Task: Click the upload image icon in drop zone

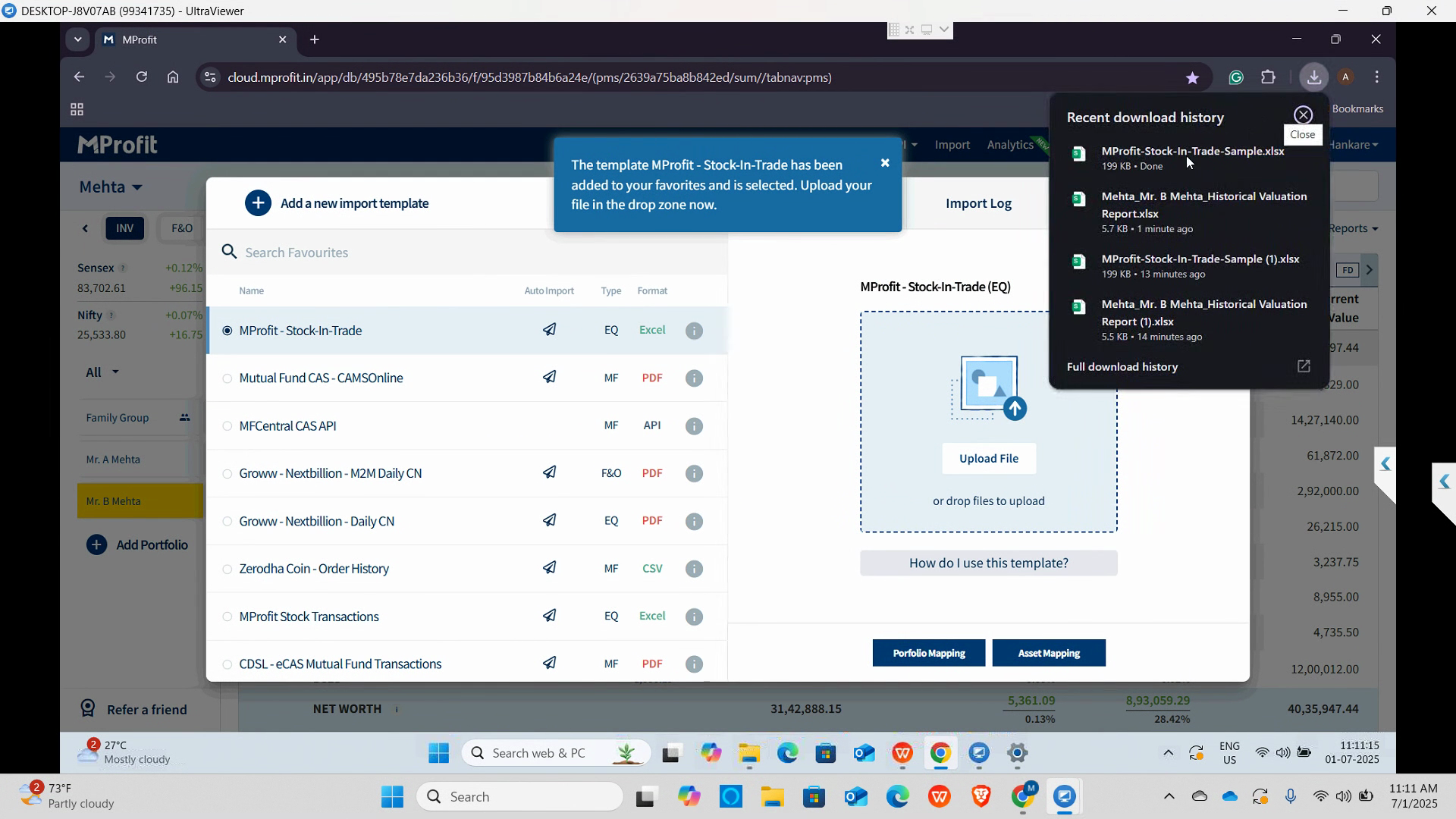Action: tap(989, 388)
